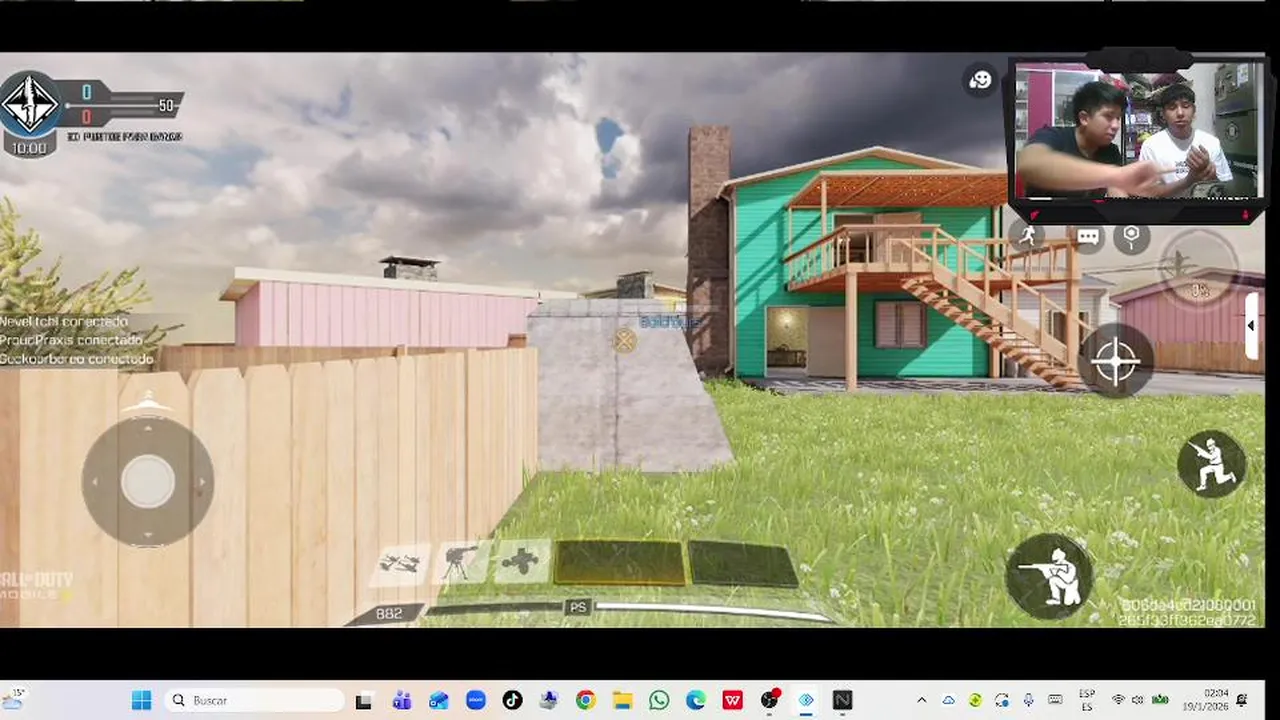This screenshot has height=720, width=1280.
Task: Open Microsoft Edge from the taskbar
Action: click(696, 701)
